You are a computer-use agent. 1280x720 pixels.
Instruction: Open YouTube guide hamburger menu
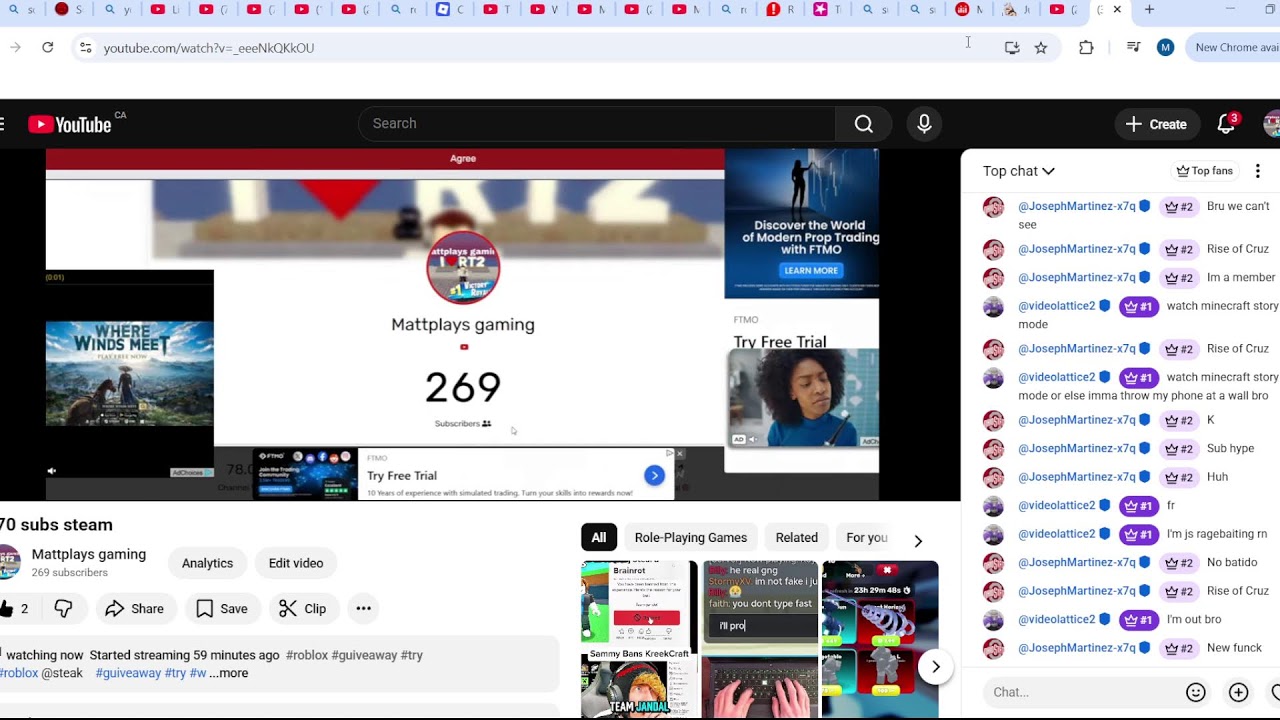tap(2, 124)
